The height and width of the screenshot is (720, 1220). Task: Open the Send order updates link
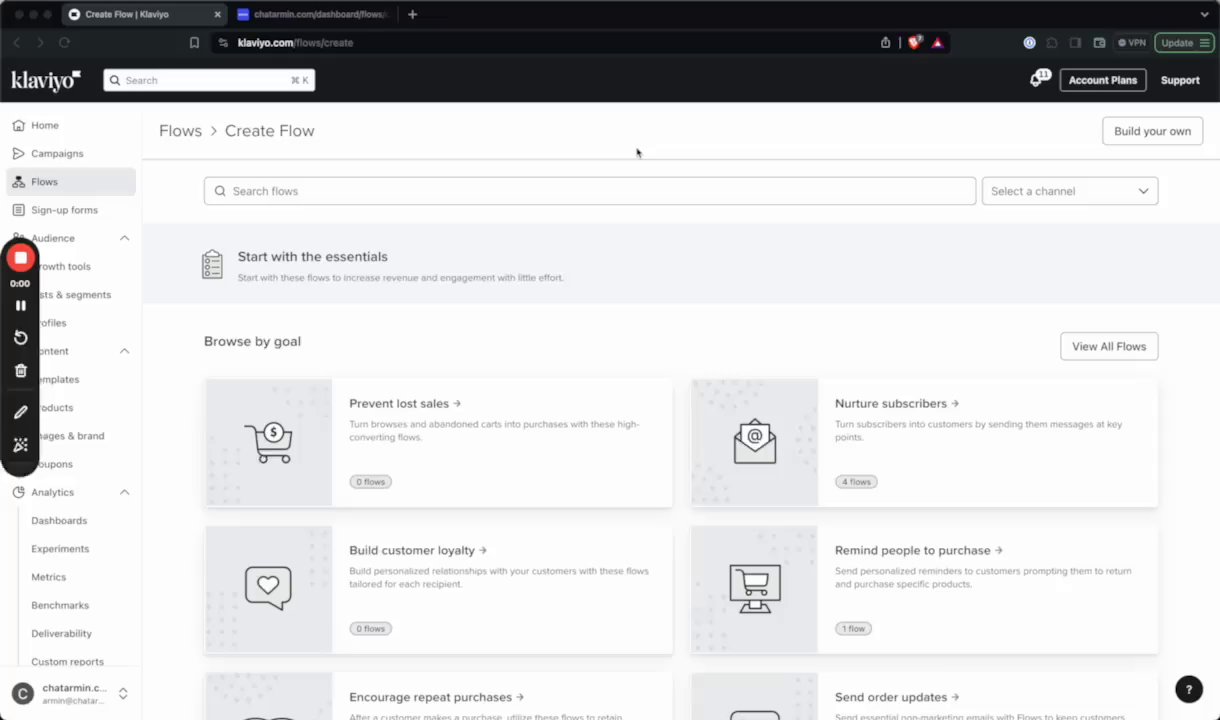(x=897, y=698)
